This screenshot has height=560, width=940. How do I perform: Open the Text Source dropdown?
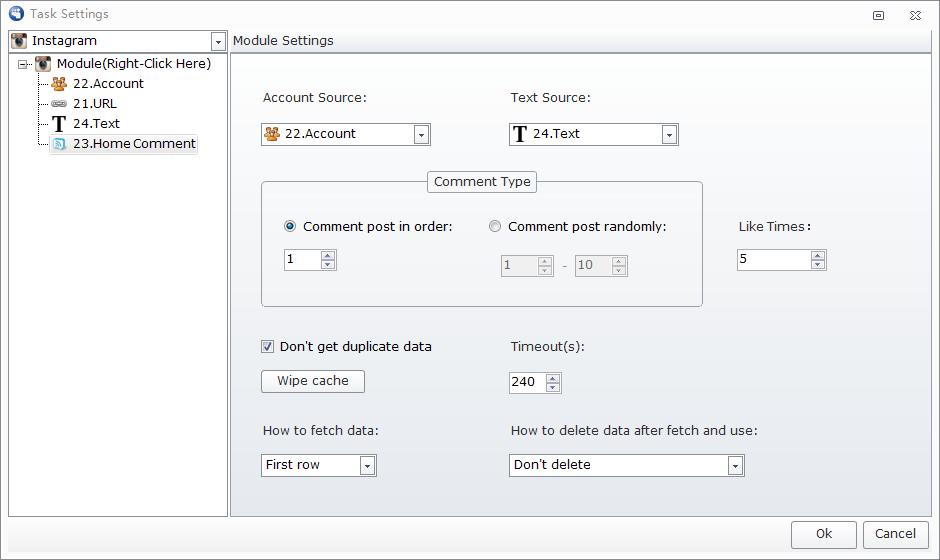(670, 135)
